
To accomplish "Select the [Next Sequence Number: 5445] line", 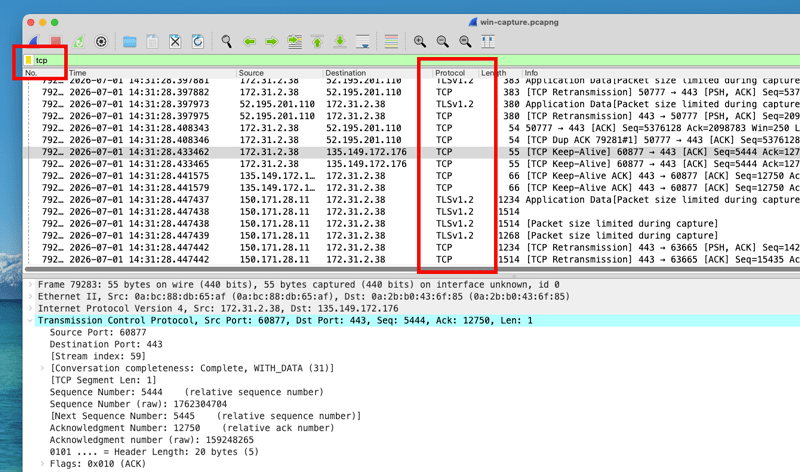I will click(x=205, y=416).
